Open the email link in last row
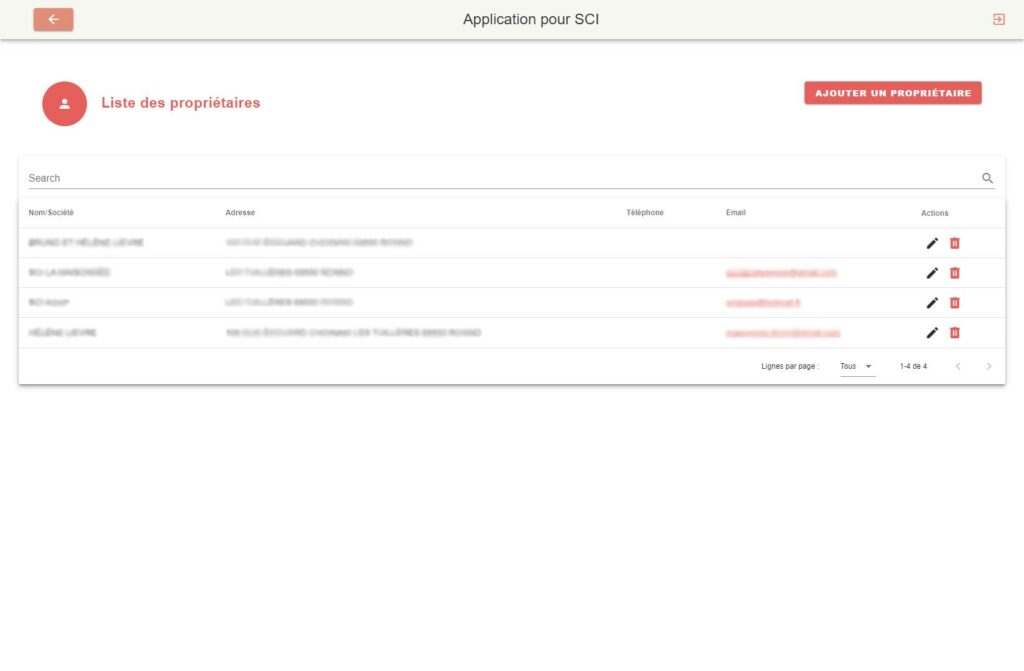1024x671 pixels. click(x=783, y=333)
